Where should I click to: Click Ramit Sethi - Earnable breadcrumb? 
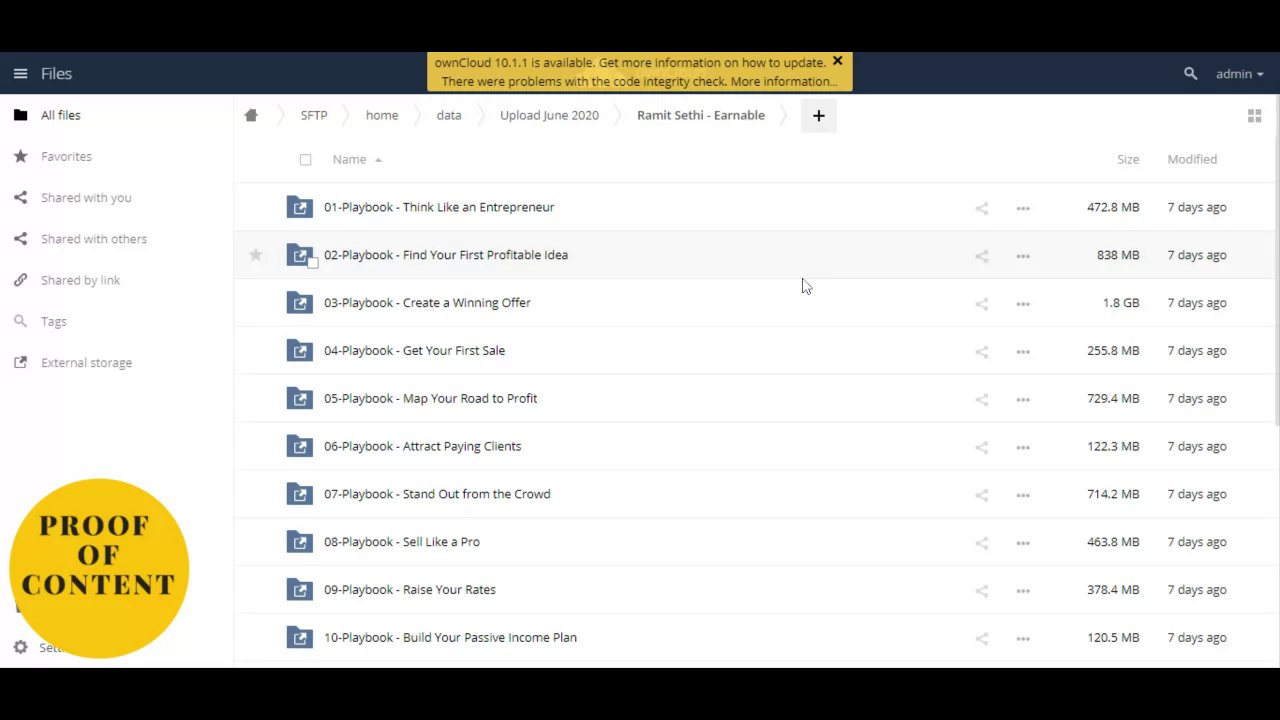tap(701, 116)
